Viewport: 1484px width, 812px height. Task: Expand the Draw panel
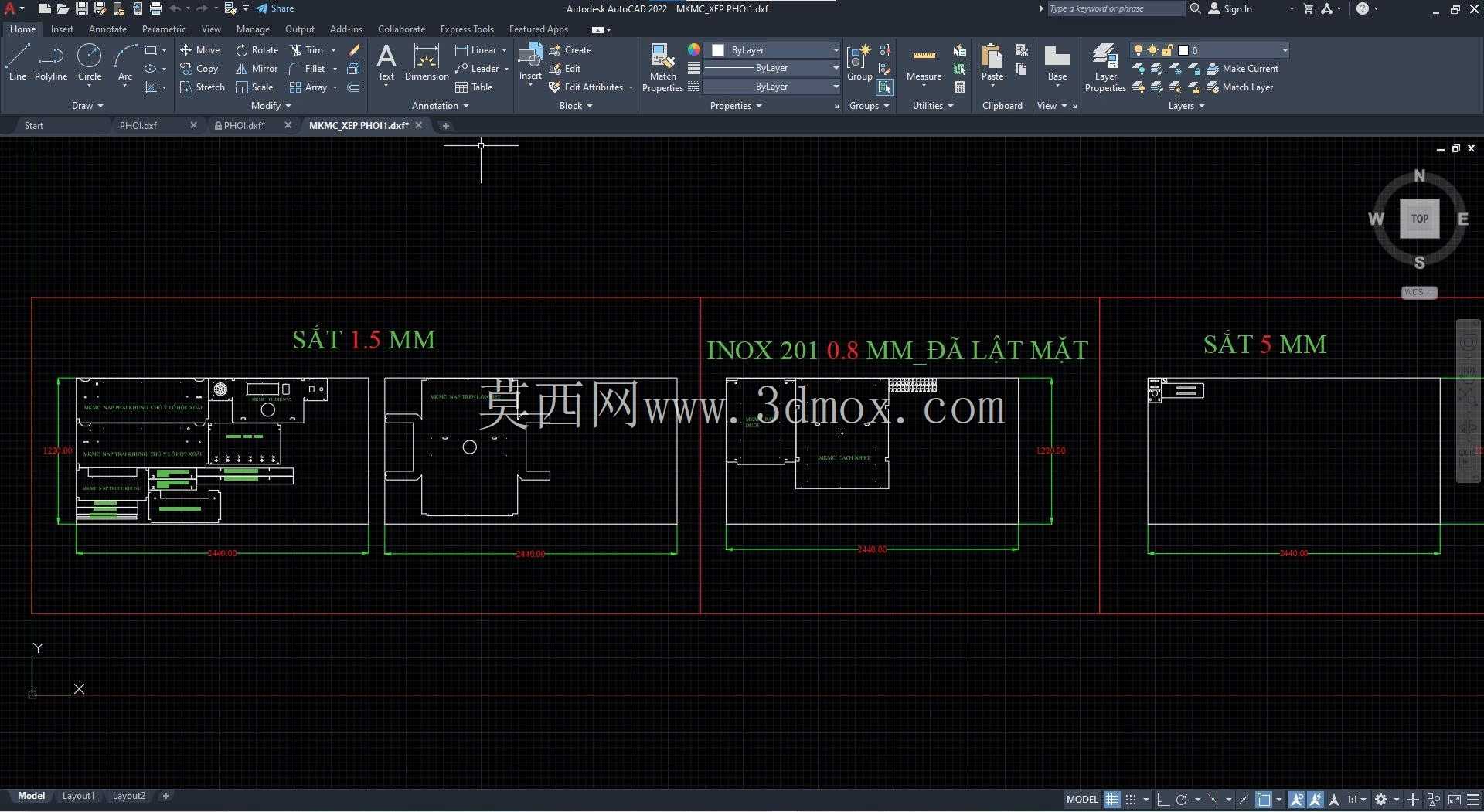[87, 106]
